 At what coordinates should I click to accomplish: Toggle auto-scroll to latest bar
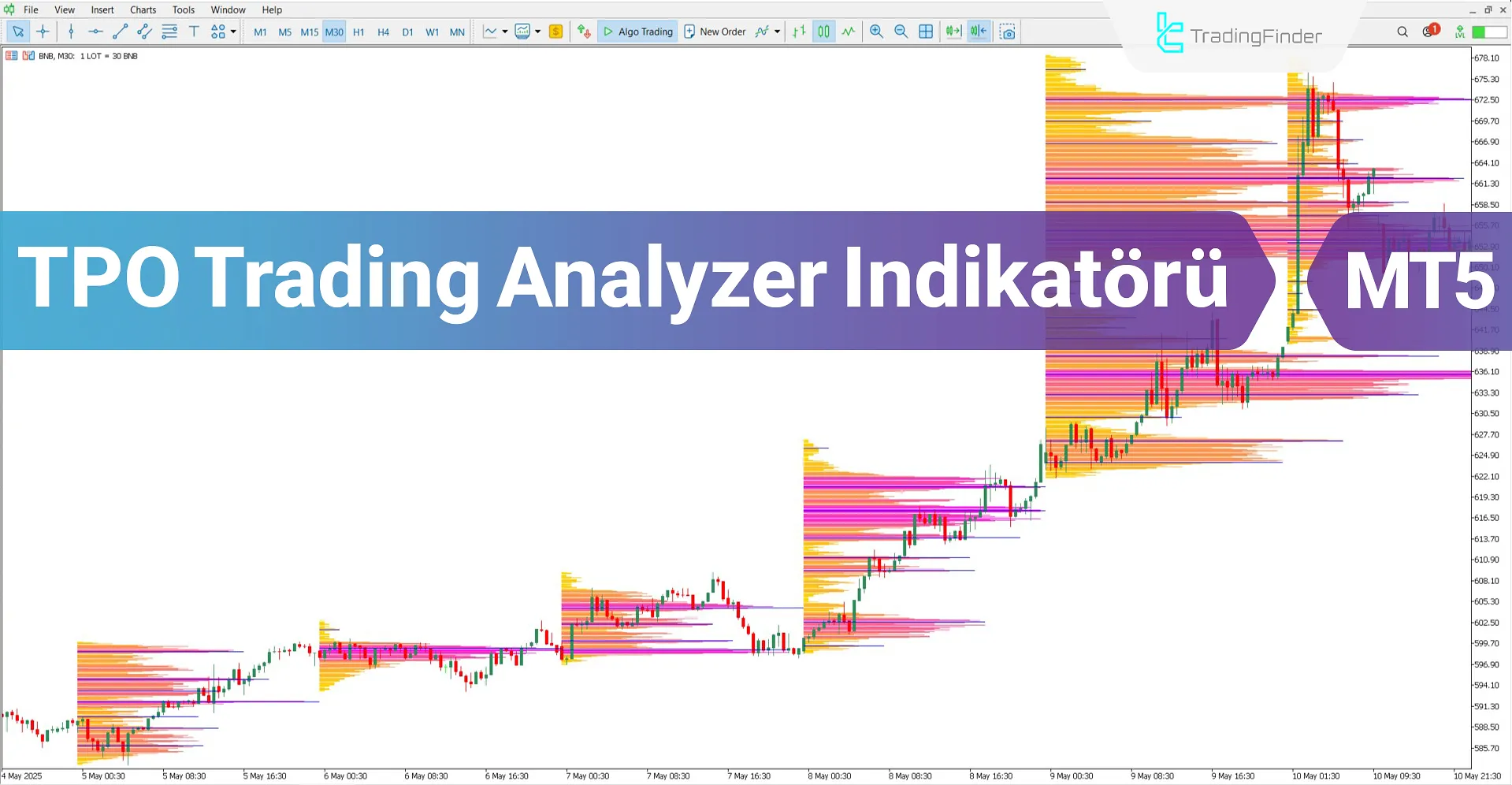point(953,32)
